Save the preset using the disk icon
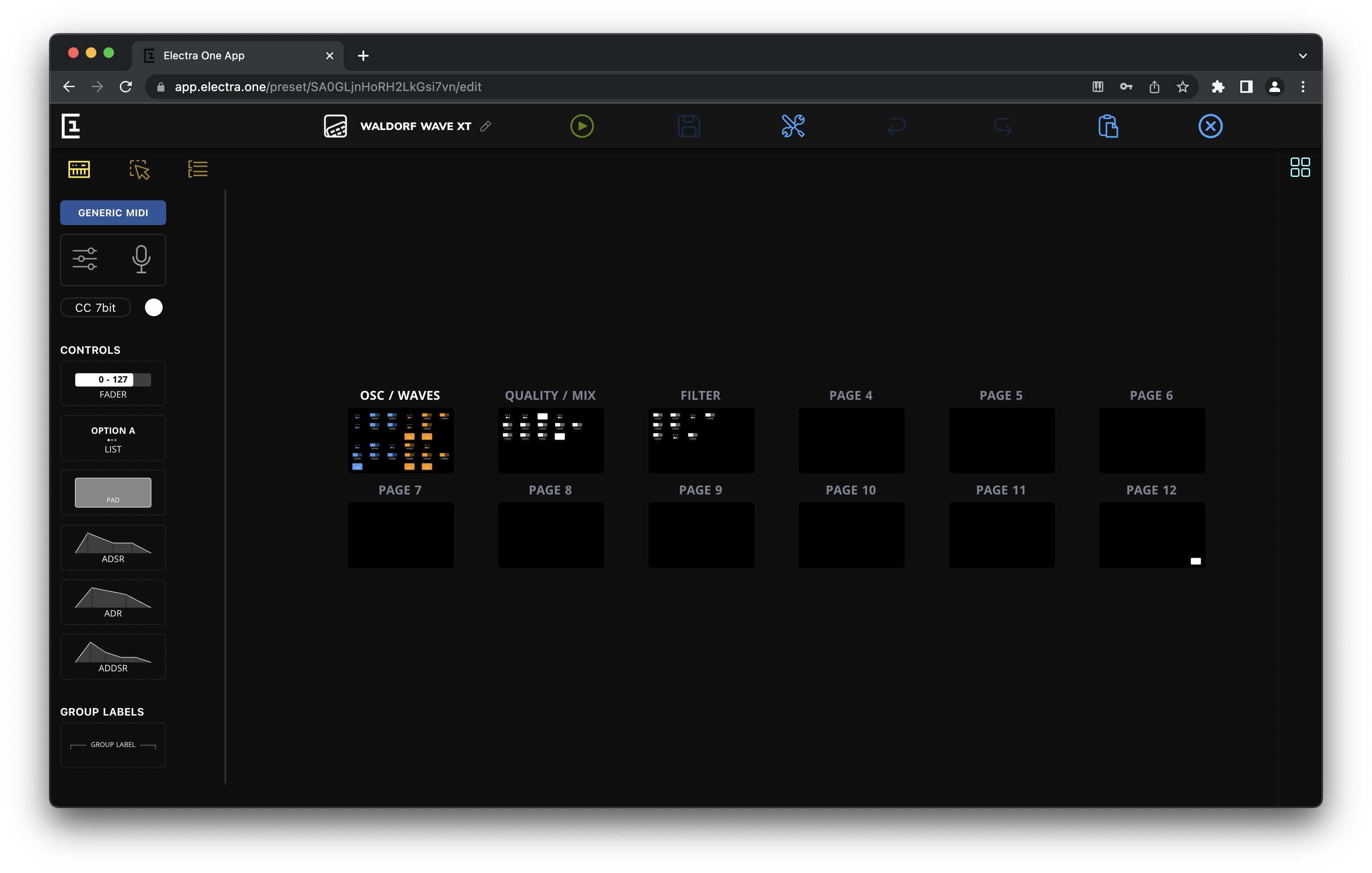The width and height of the screenshot is (1372, 873). click(689, 126)
